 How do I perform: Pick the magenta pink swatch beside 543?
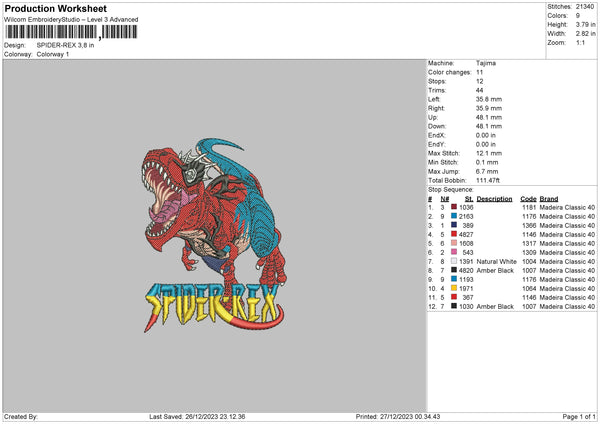[454, 252]
